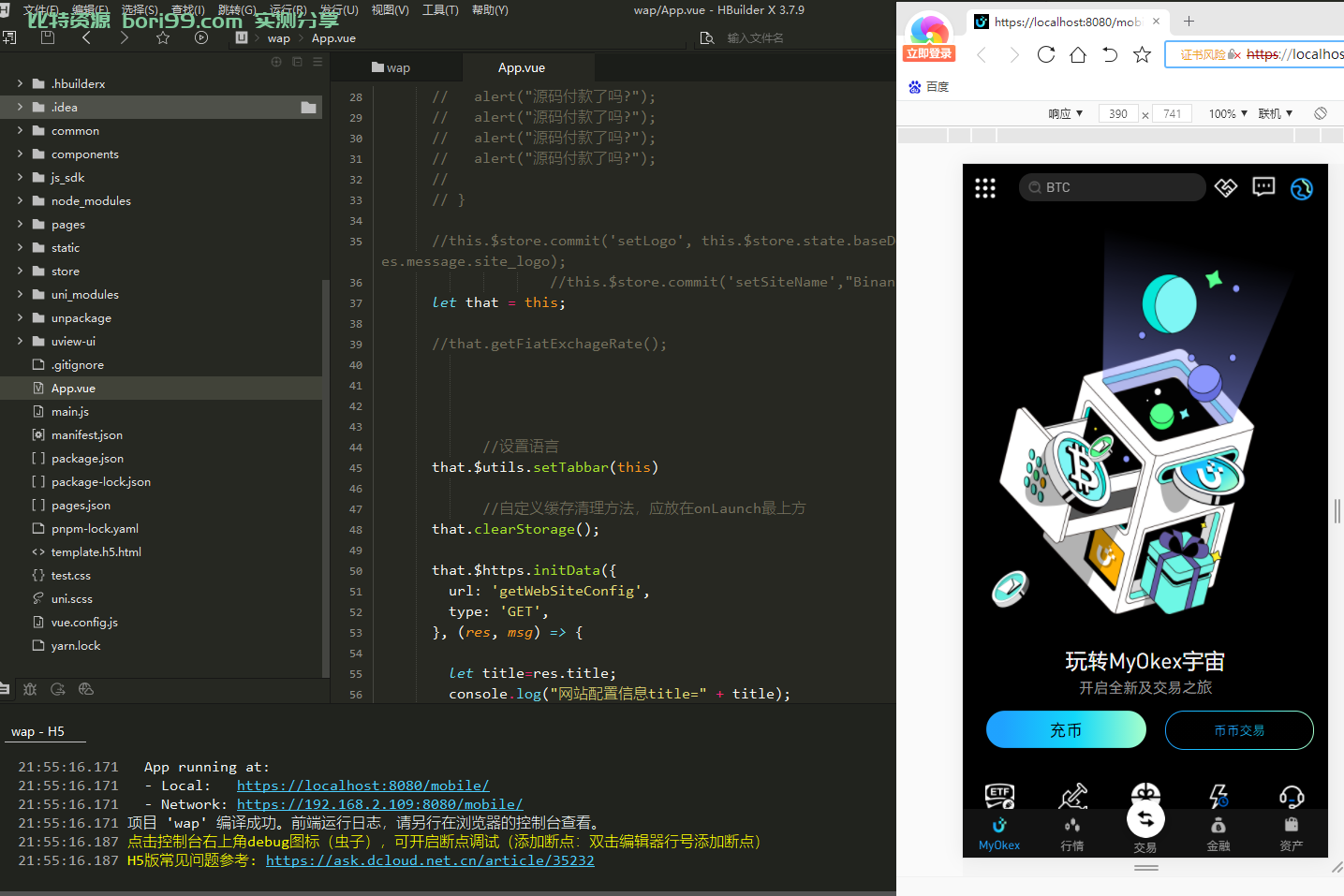Open the 192.168.2.109 network link
The width and height of the screenshot is (1344, 896).
(379, 804)
